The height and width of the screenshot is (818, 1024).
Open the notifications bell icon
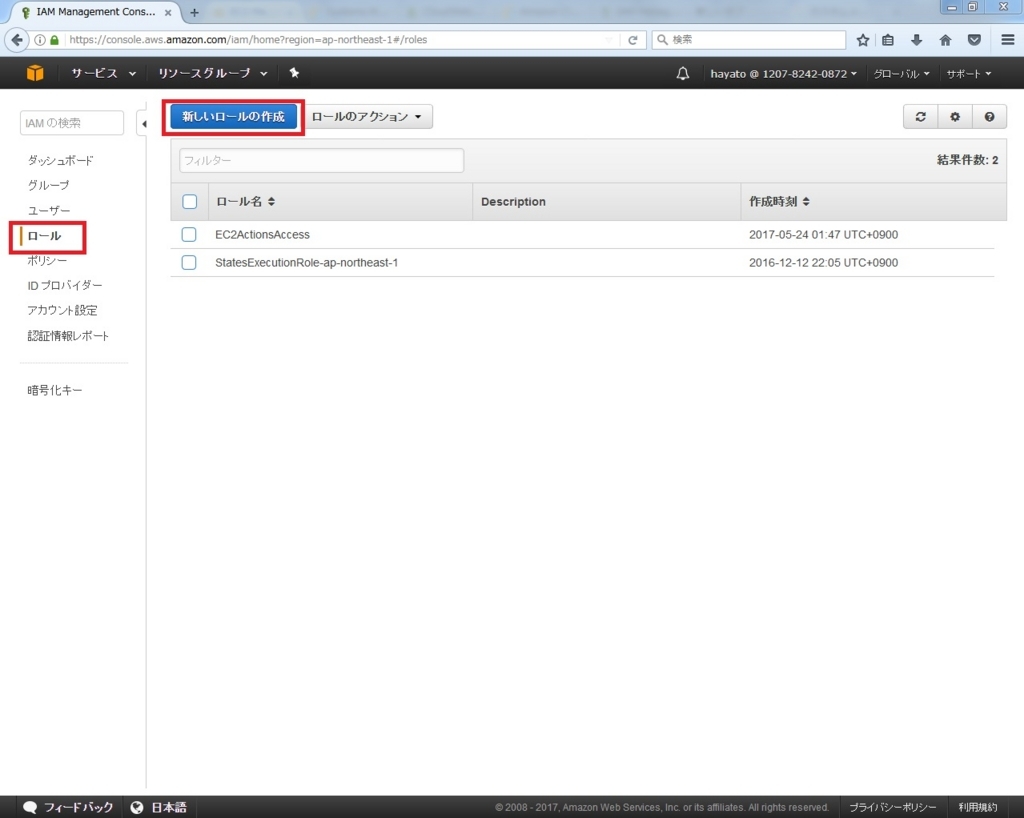pyautogui.click(x=682, y=74)
